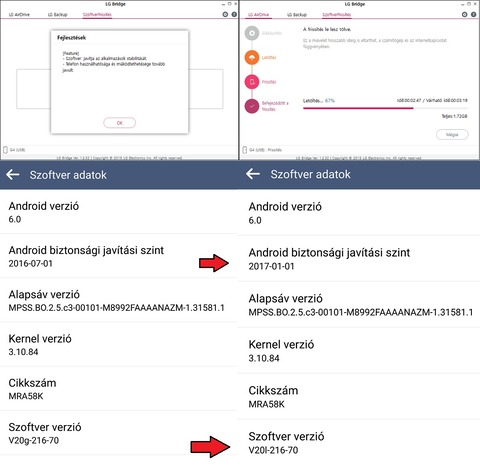Click help question icon in right window
This screenshot has width=480, height=471.
(x=473, y=14)
